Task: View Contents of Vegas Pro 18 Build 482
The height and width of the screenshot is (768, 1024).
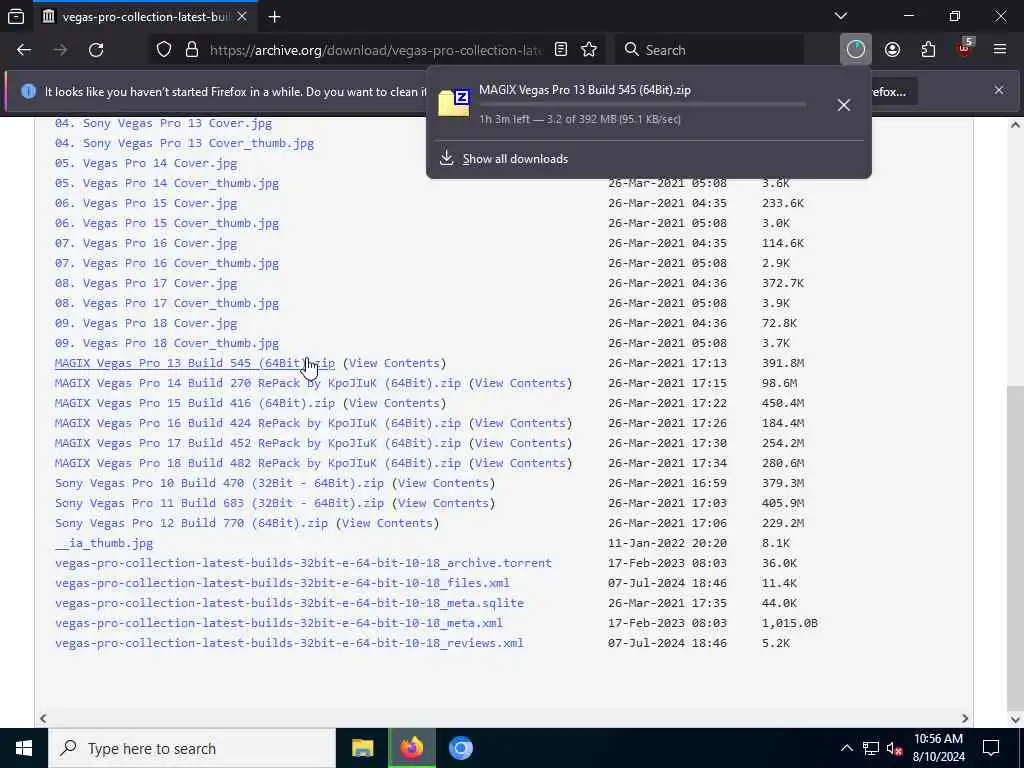Action: 520,463
